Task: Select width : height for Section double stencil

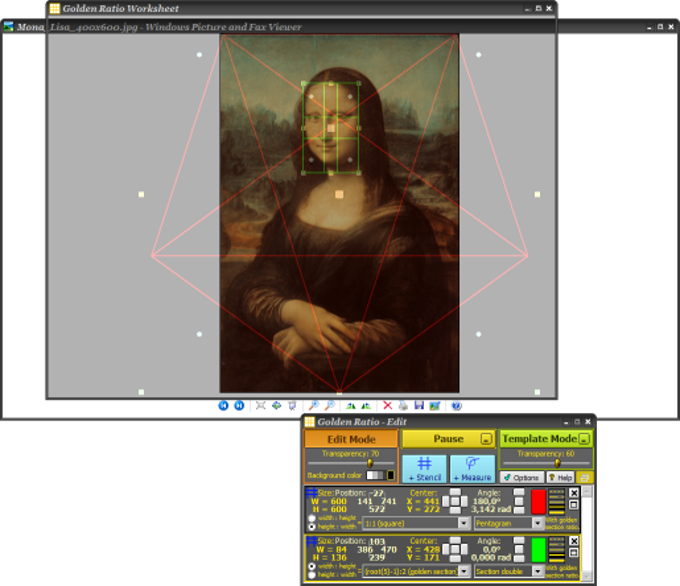Action: pos(312,566)
